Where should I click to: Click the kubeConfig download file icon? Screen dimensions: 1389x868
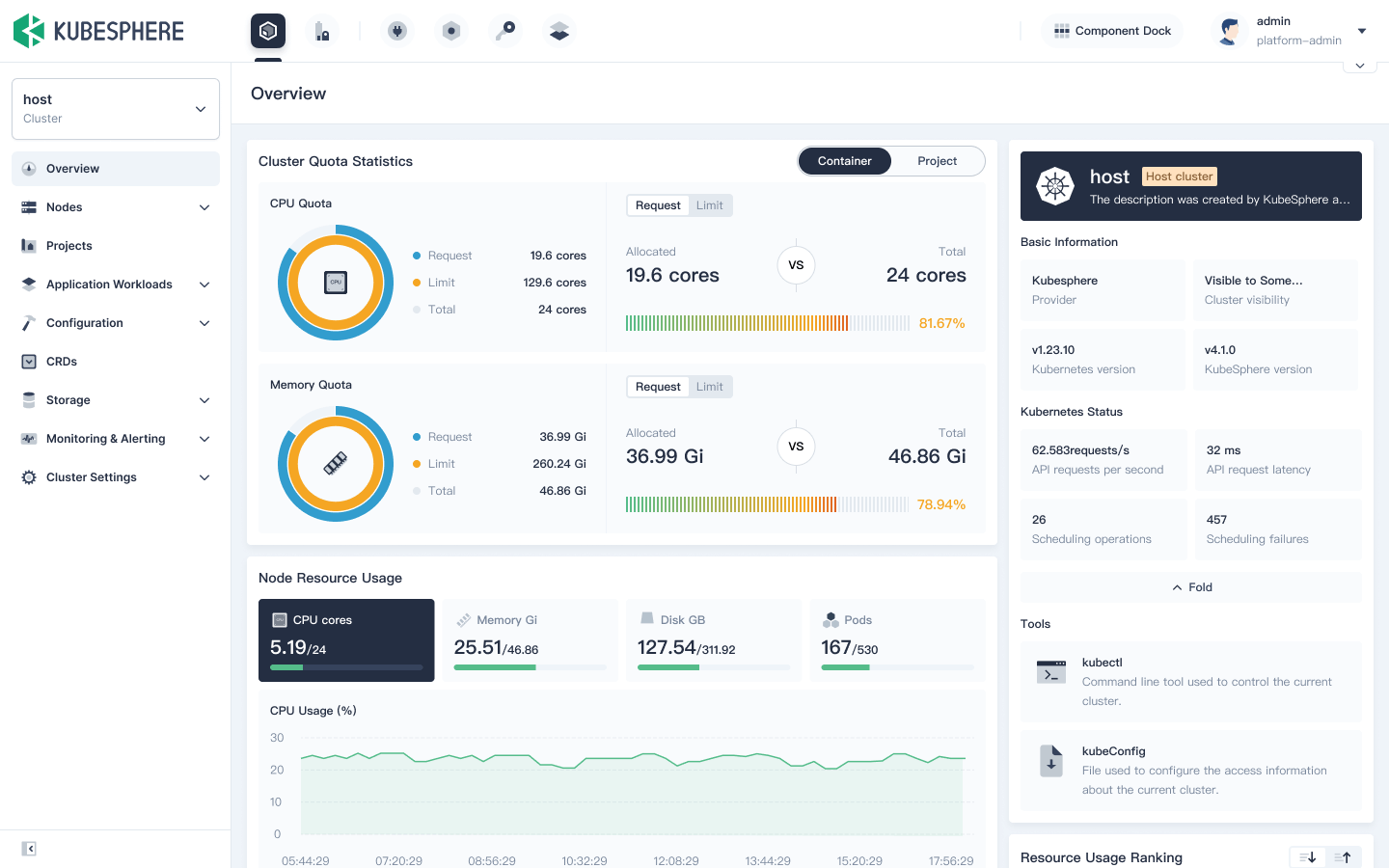[1051, 762]
